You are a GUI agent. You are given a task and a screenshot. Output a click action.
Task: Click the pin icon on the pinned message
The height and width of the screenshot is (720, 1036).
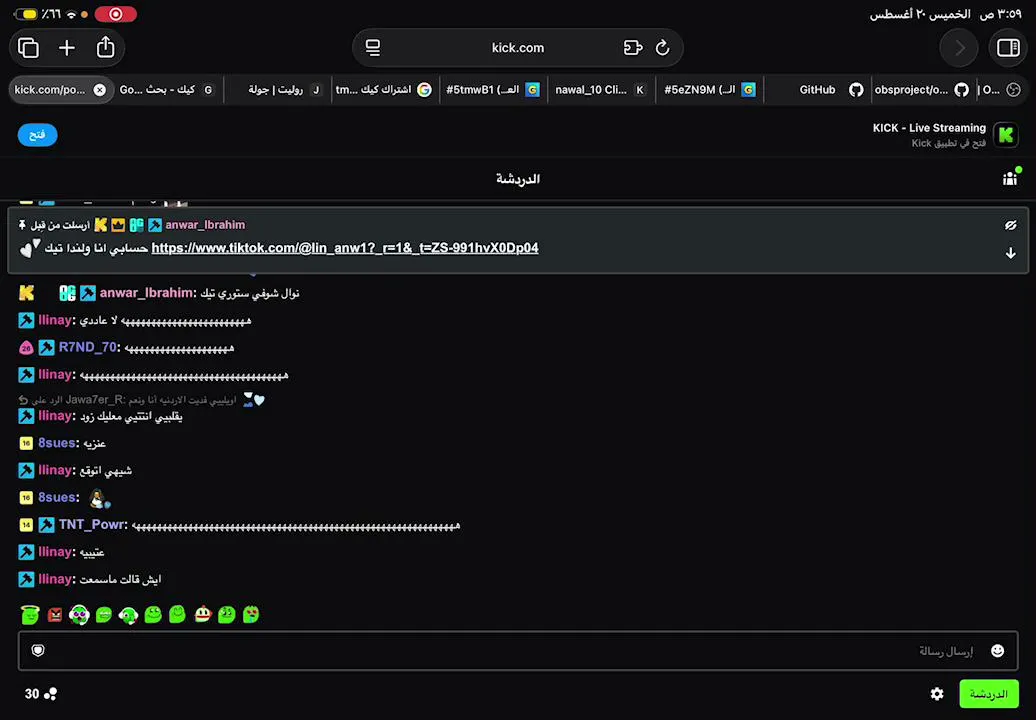(22, 225)
